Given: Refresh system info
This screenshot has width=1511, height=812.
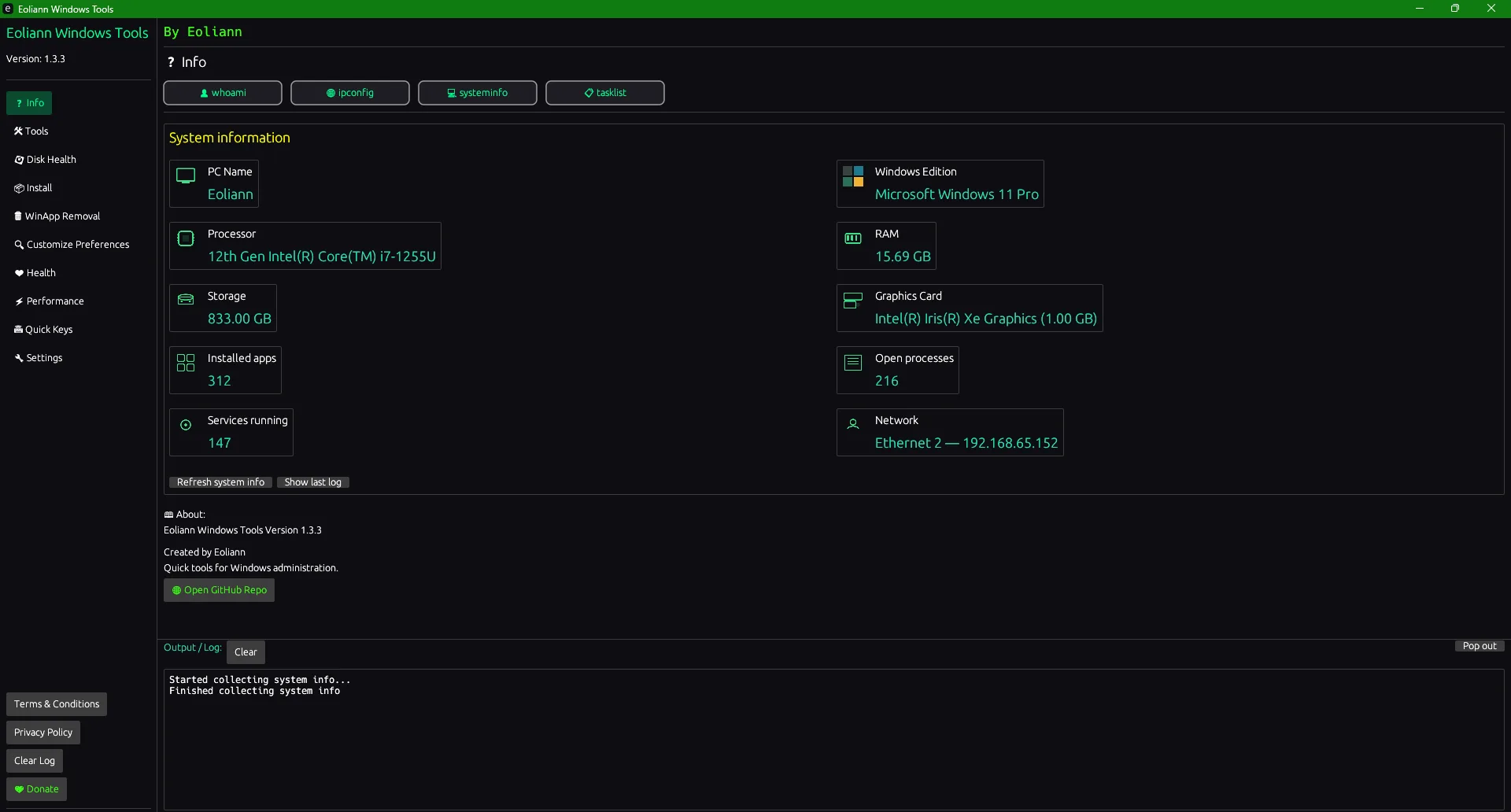Looking at the screenshot, I should pyautogui.click(x=220, y=482).
